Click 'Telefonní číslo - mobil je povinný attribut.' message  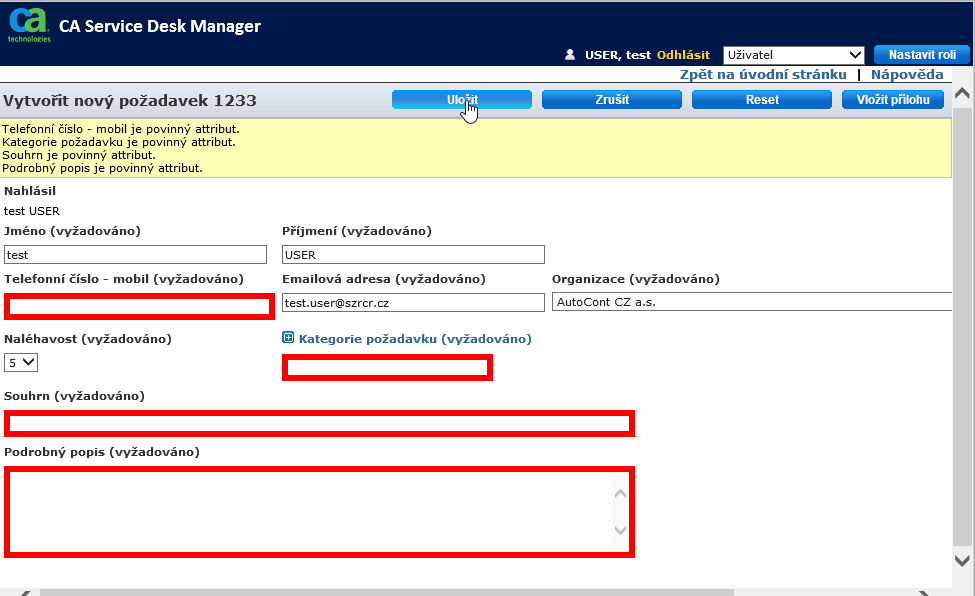point(121,129)
